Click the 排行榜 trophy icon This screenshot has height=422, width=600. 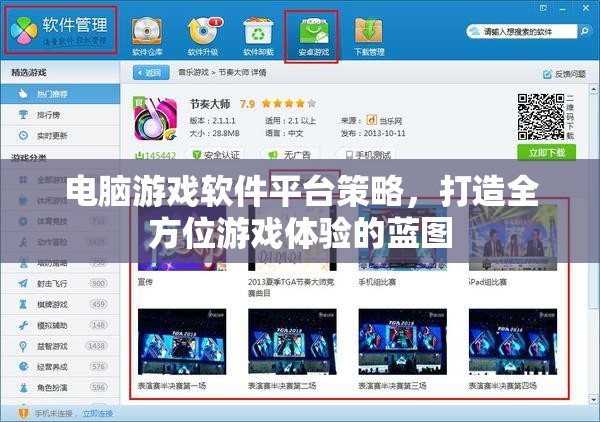23,114
